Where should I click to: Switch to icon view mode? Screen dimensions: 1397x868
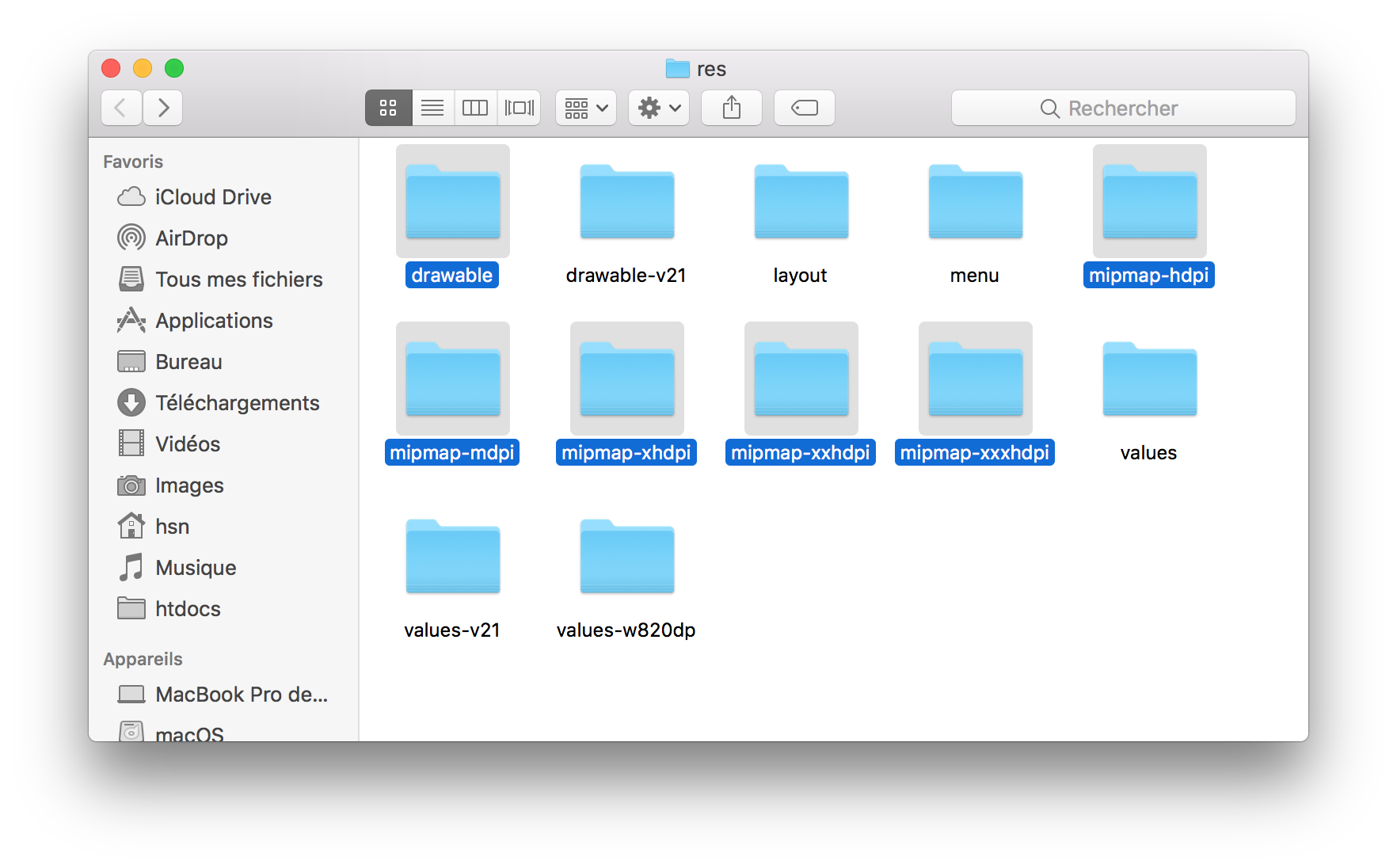click(388, 108)
